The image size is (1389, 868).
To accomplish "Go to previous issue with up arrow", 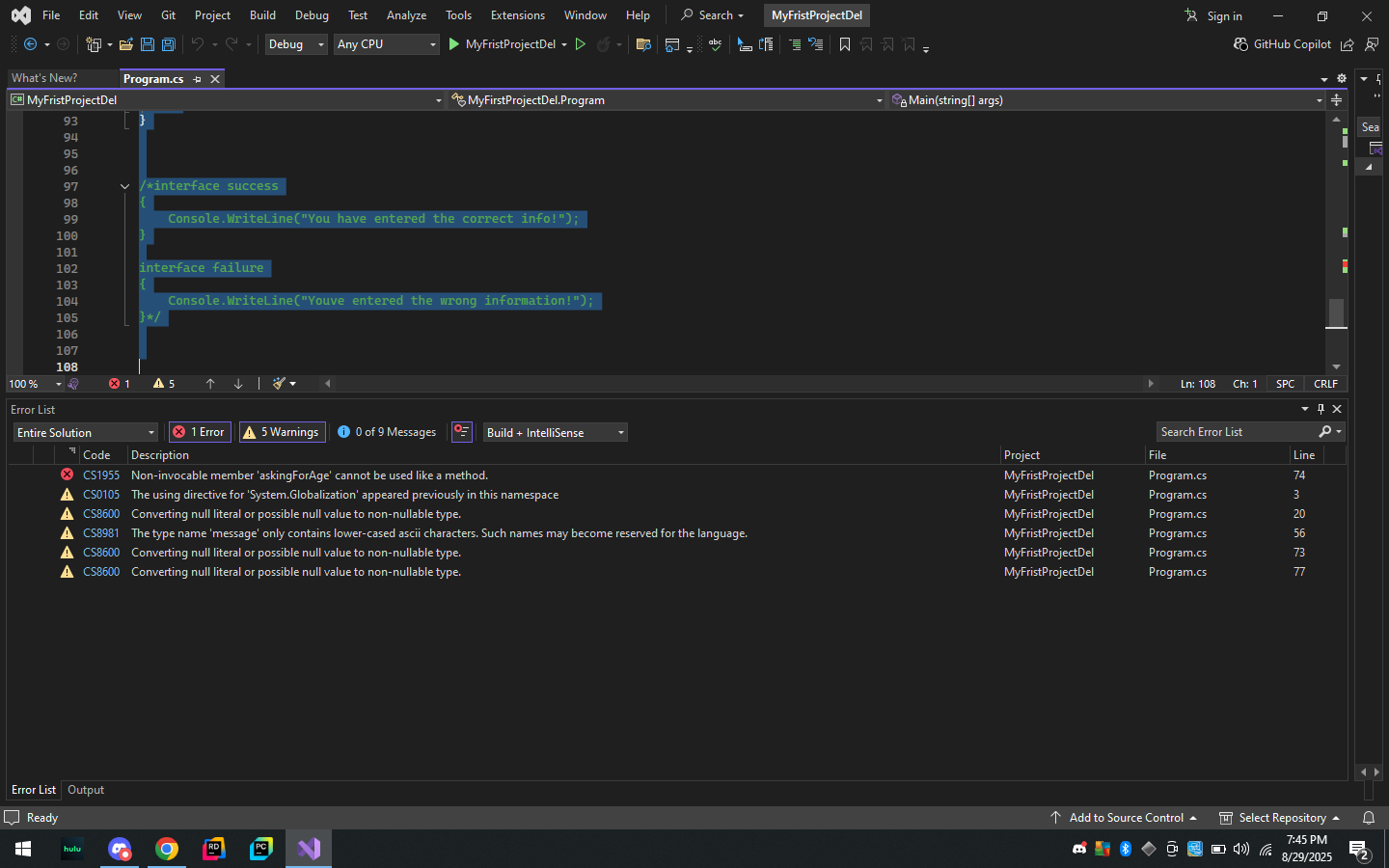I will (x=210, y=384).
